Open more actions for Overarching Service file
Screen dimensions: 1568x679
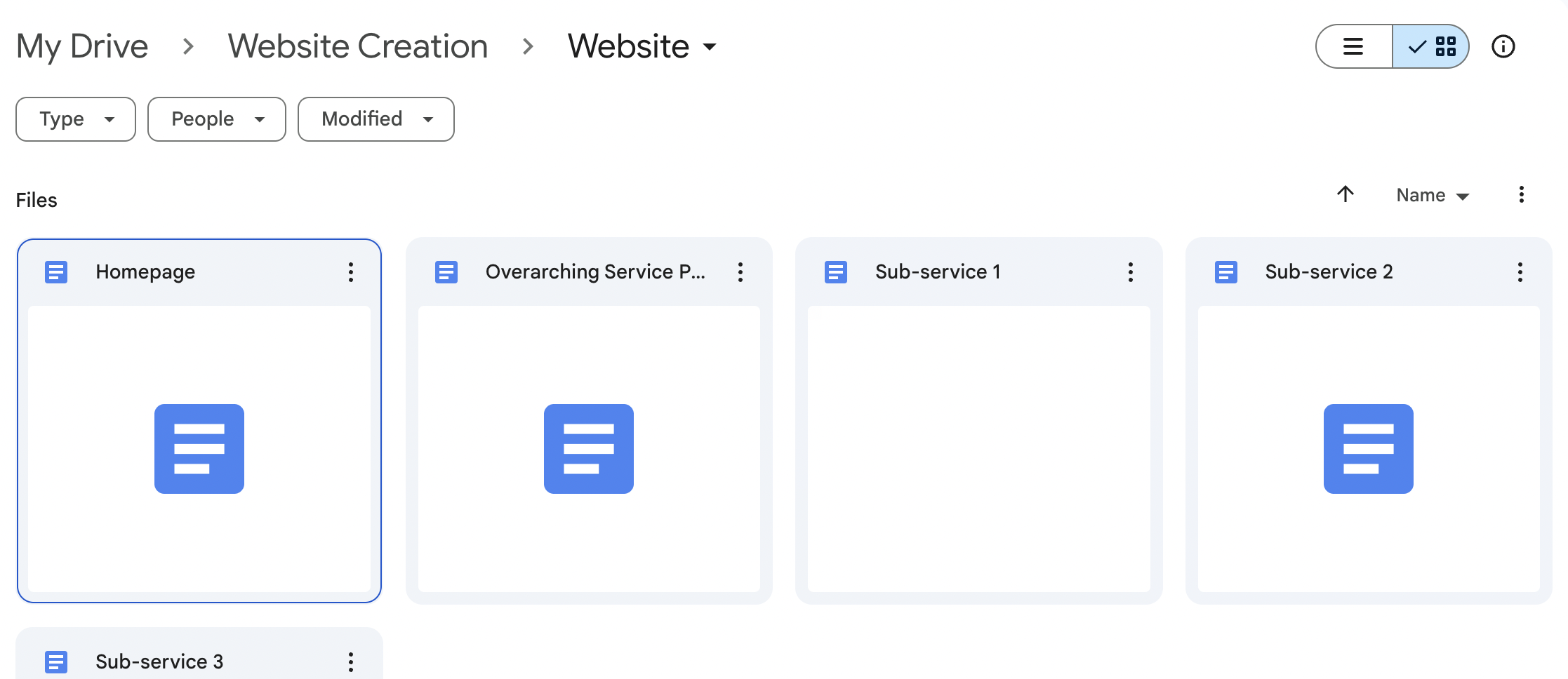click(x=740, y=272)
